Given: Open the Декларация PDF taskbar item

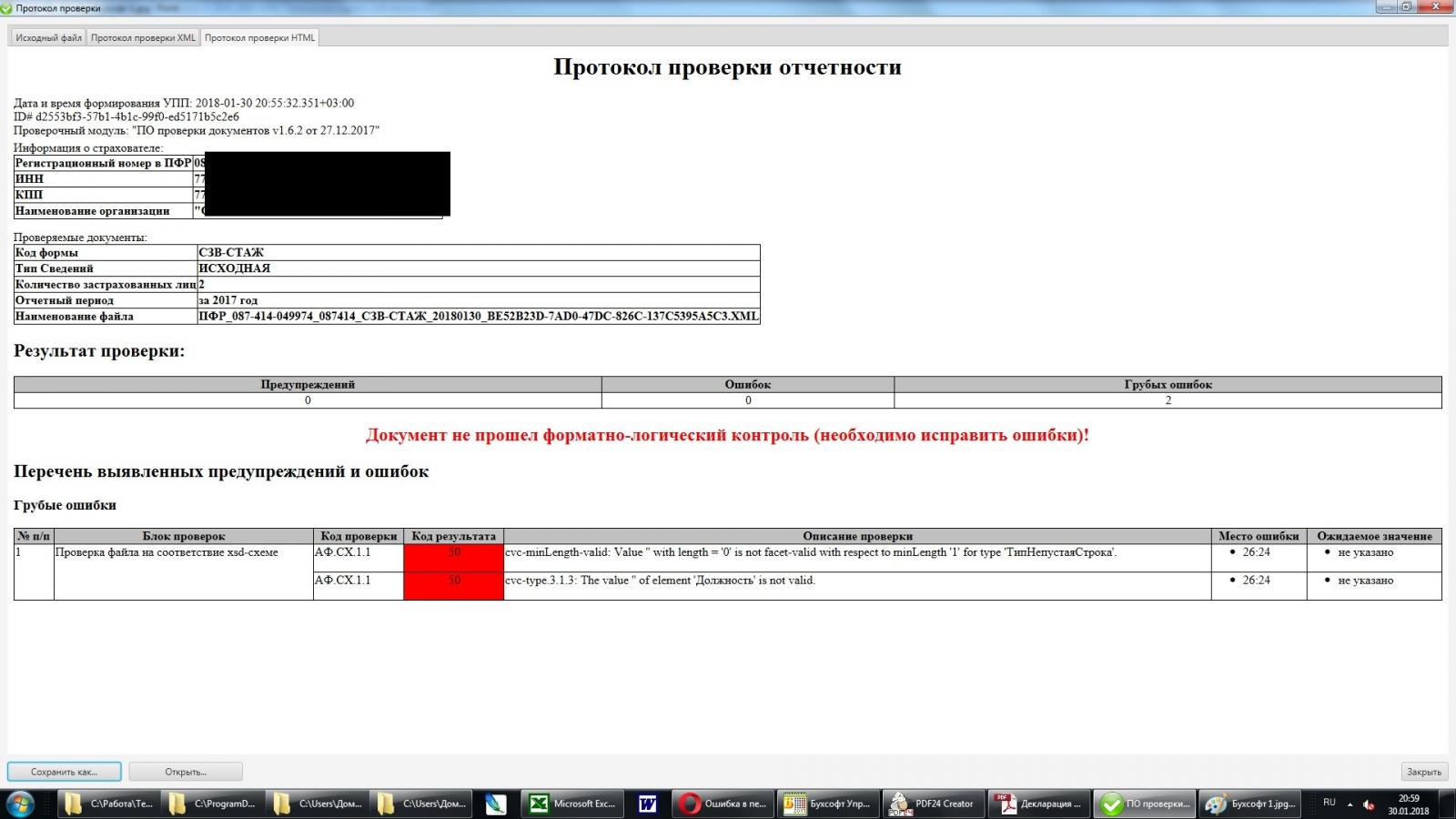Looking at the screenshot, I should pos(1038,804).
